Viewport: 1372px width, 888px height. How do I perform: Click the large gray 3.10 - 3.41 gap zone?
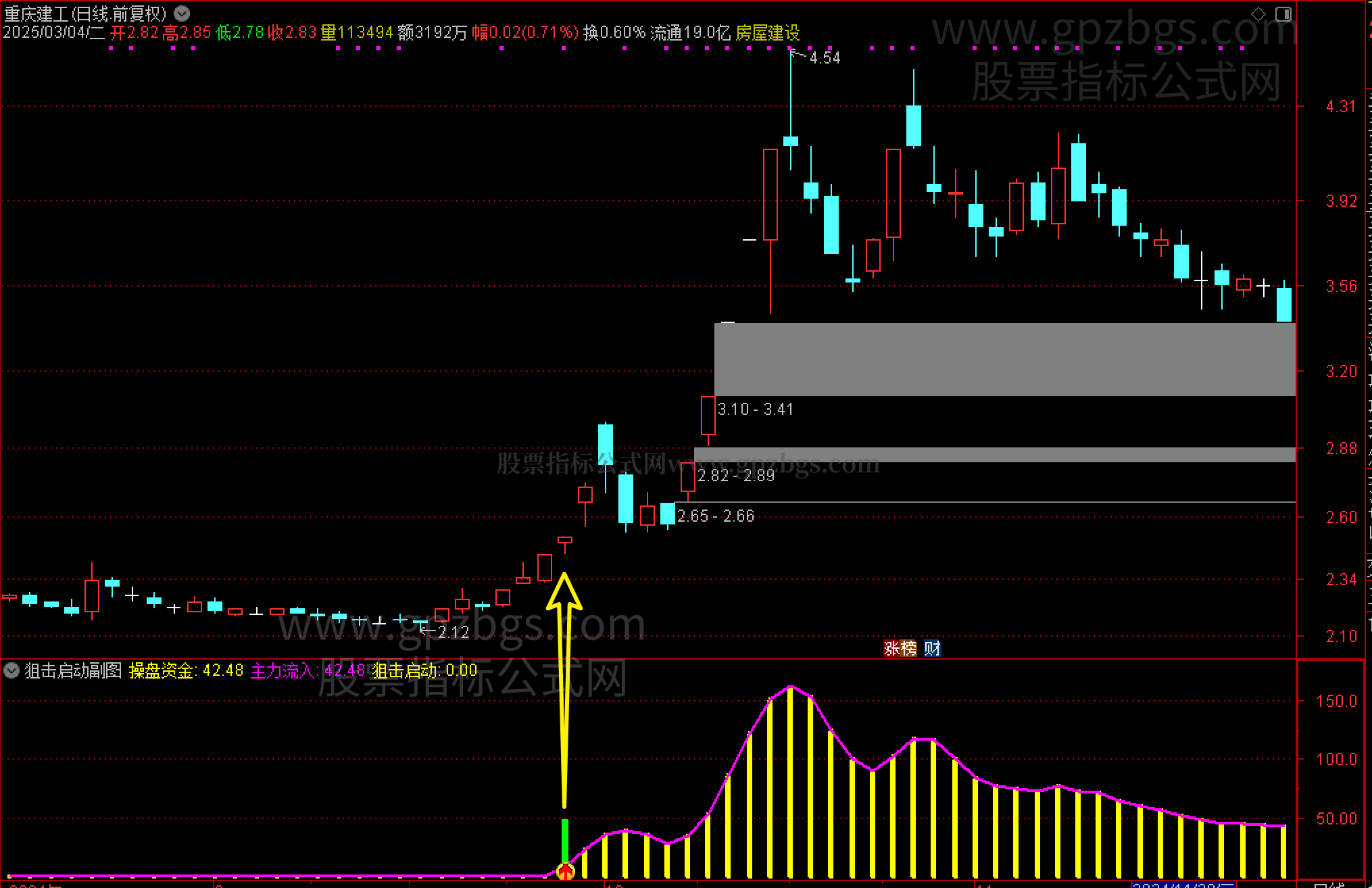tap(1004, 359)
